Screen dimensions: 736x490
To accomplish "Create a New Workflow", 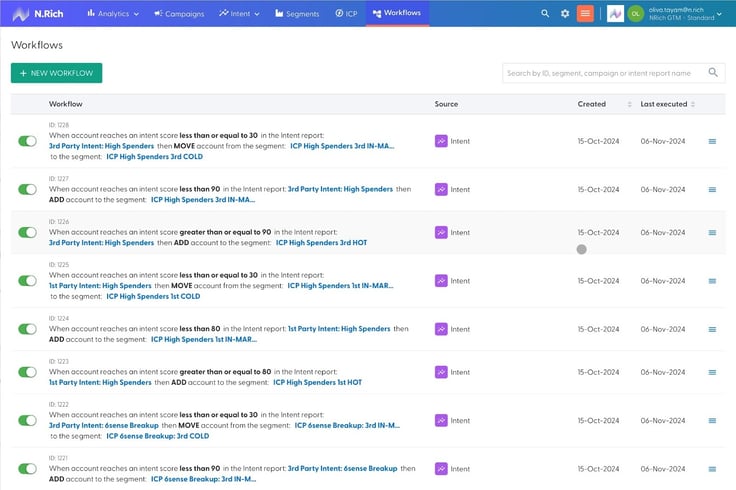I will (x=56, y=73).
